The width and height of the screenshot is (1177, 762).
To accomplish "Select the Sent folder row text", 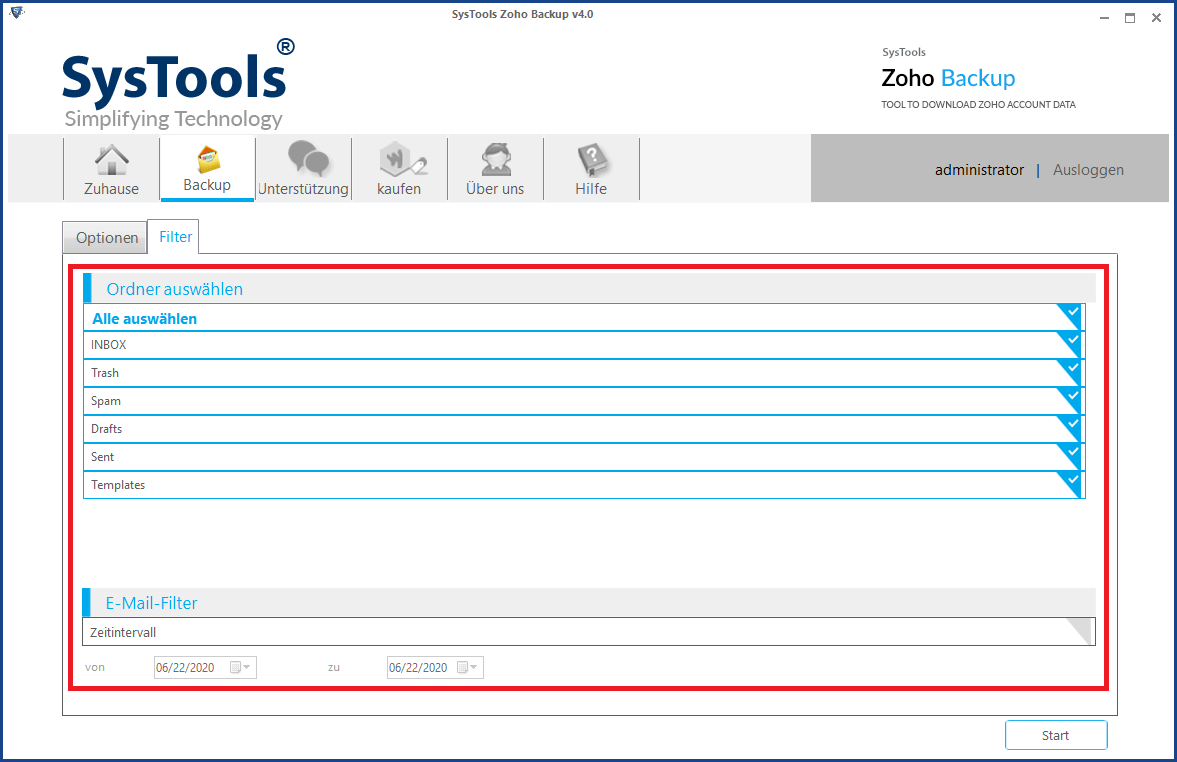I will (103, 457).
